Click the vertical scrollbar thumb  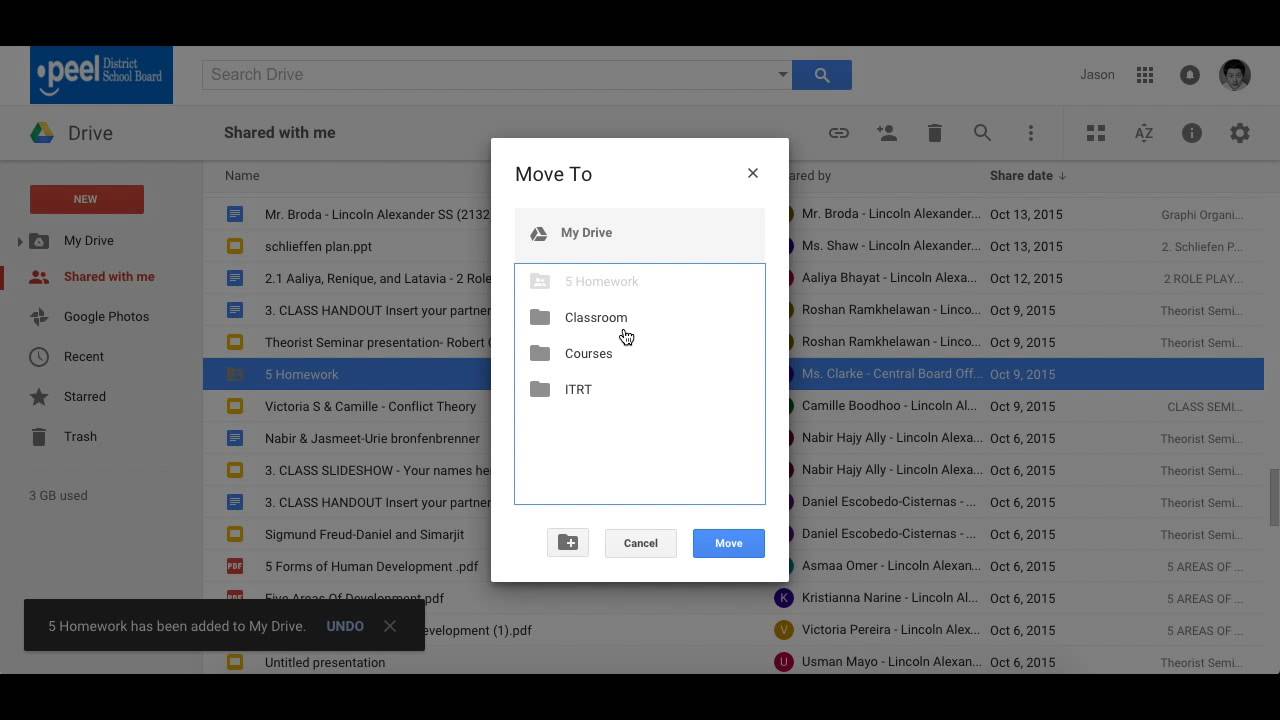tap(1274, 497)
